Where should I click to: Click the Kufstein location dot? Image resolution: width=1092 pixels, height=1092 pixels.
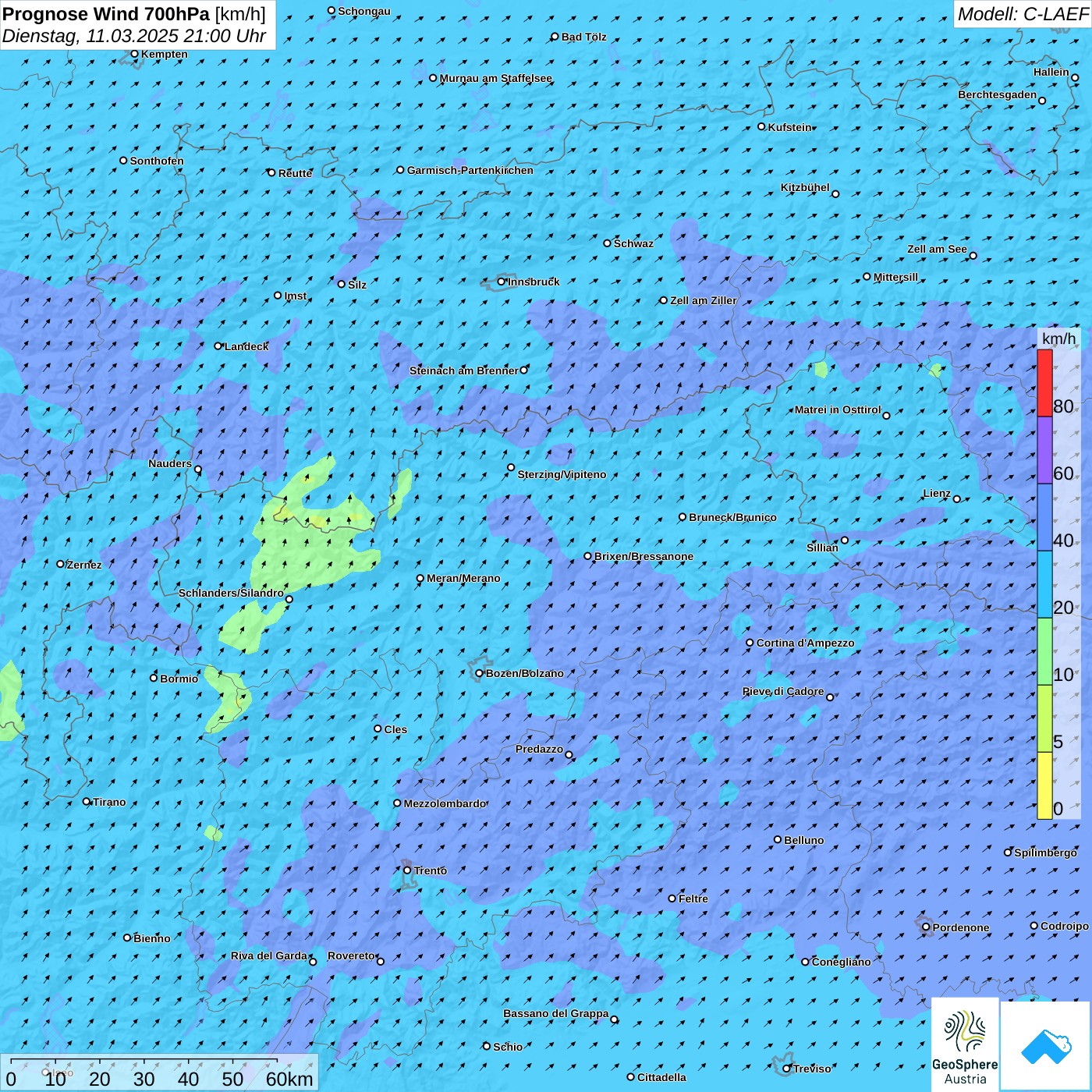click(x=762, y=126)
